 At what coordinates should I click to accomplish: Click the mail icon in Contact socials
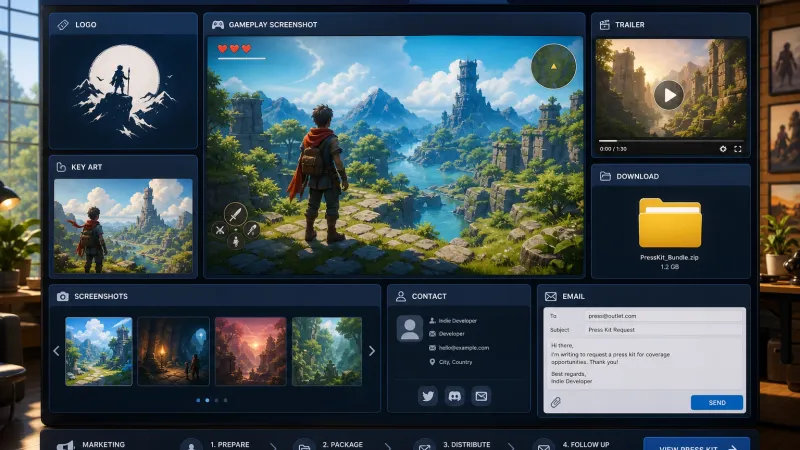(481, 396)
